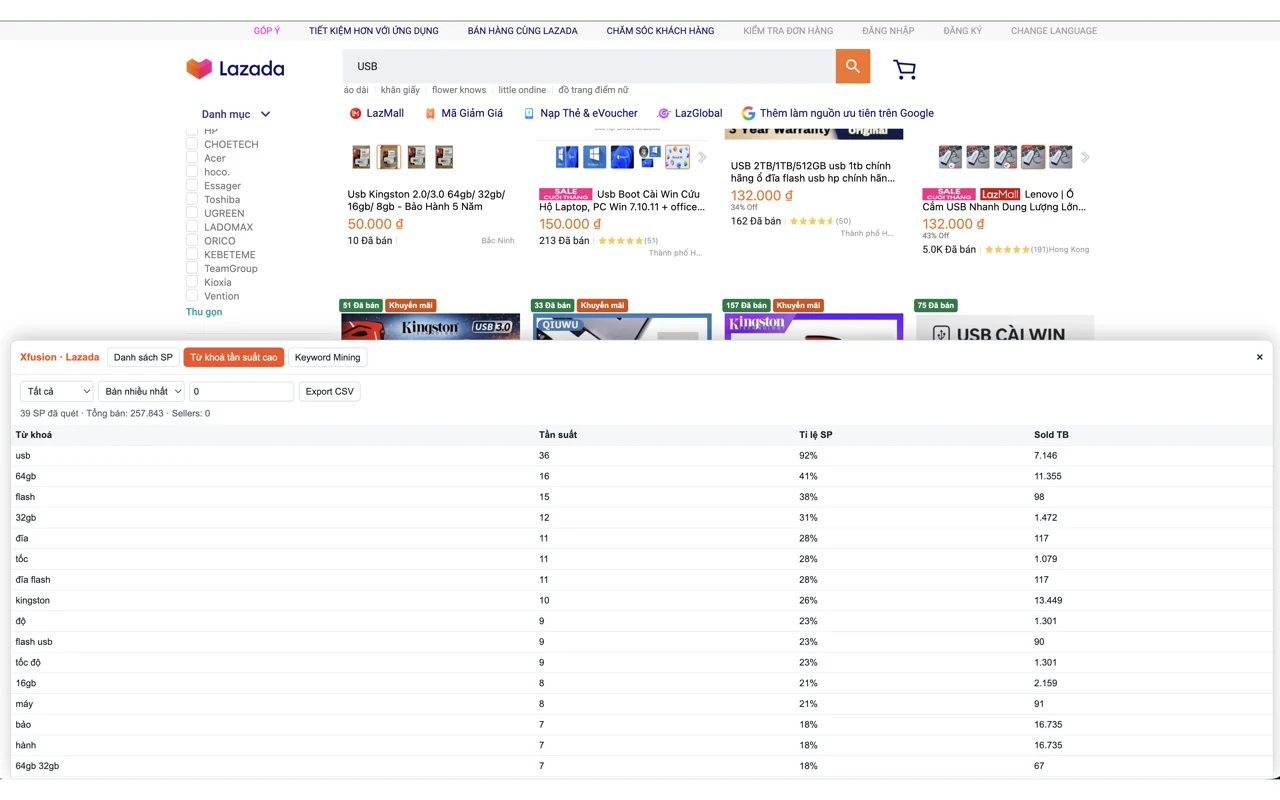Click the GÓP Ý feedback link

click(x=267, y=31)
